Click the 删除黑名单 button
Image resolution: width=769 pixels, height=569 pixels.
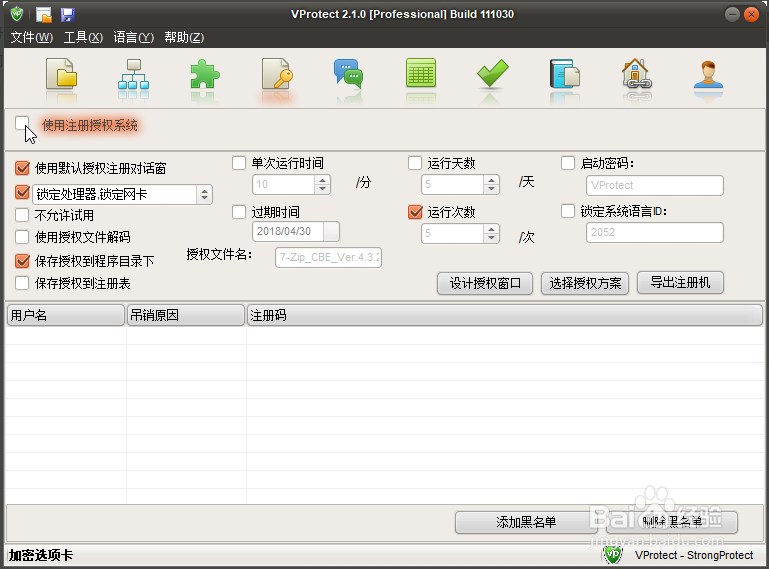click(672, 522)
